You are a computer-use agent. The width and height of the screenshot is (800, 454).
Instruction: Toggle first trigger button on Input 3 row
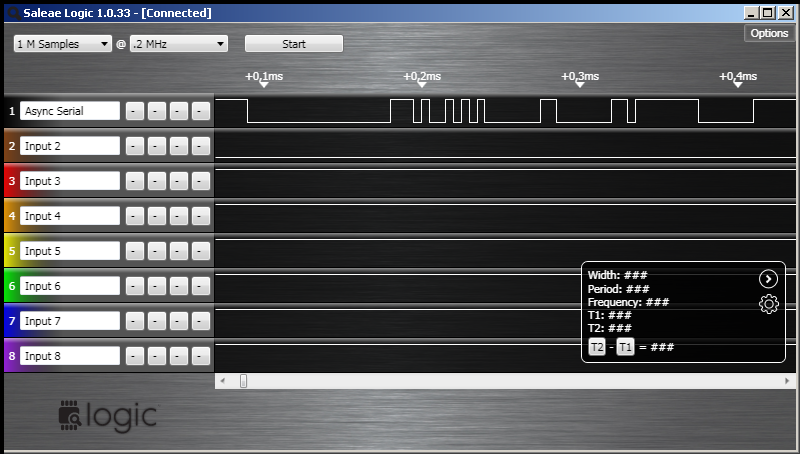[x=135, y=181]
